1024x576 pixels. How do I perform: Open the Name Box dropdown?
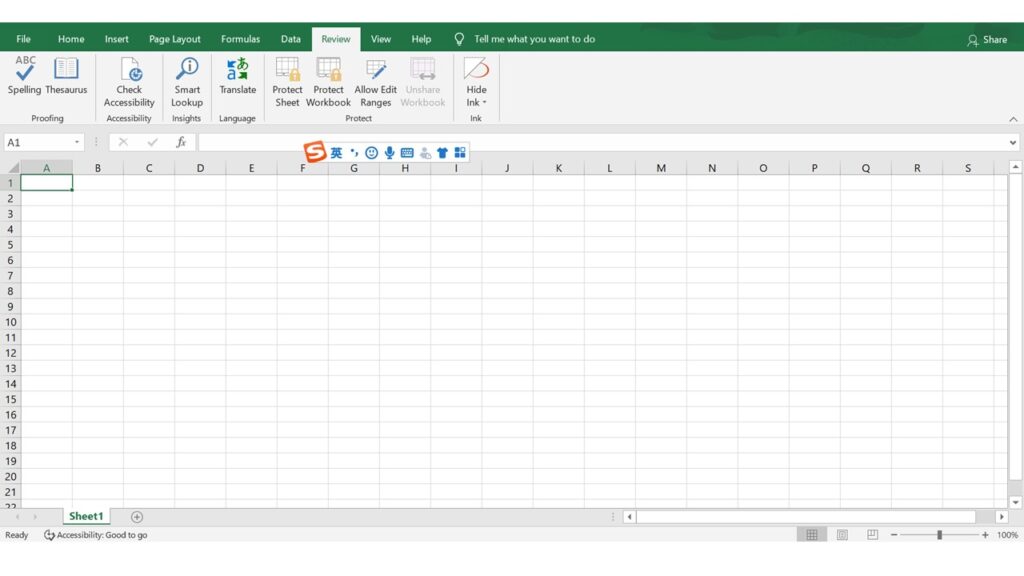(76, 142)
